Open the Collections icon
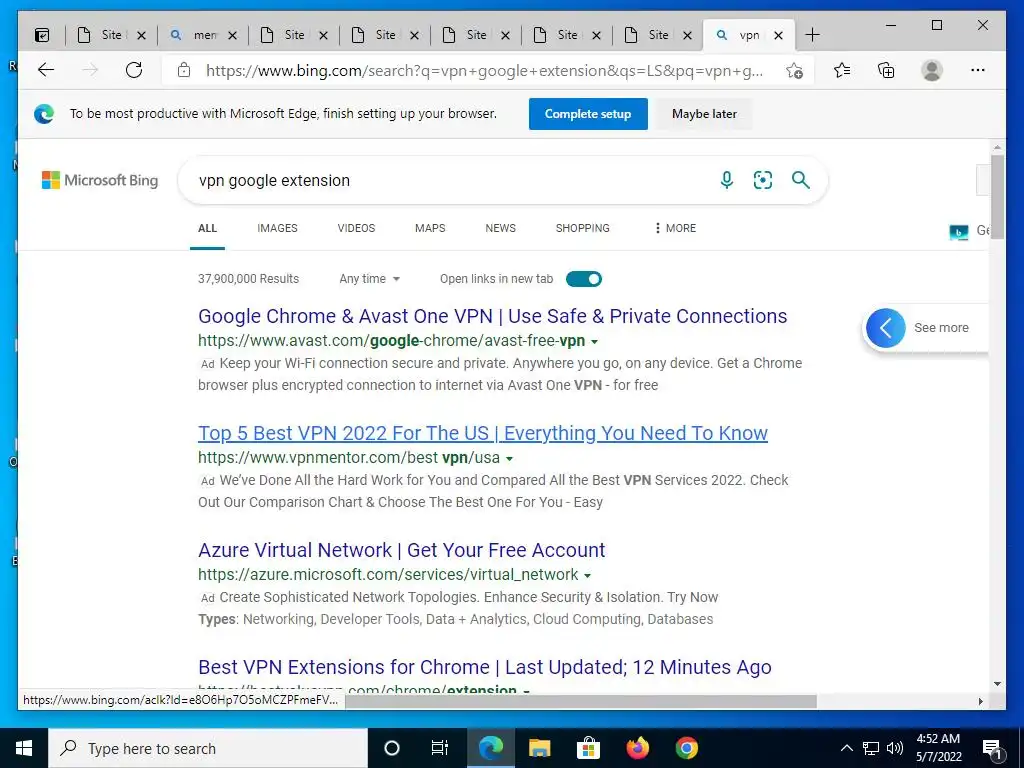This screenshot has width=1024, height=768. [886, 70]
